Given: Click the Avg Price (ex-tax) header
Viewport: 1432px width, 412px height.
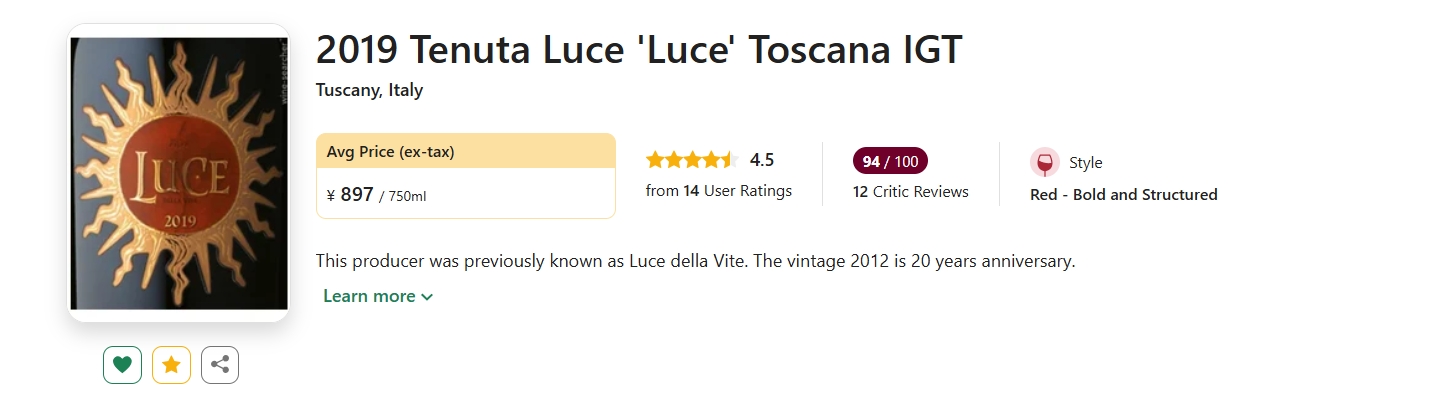Looking at the screenshot, I should (390, 152).
